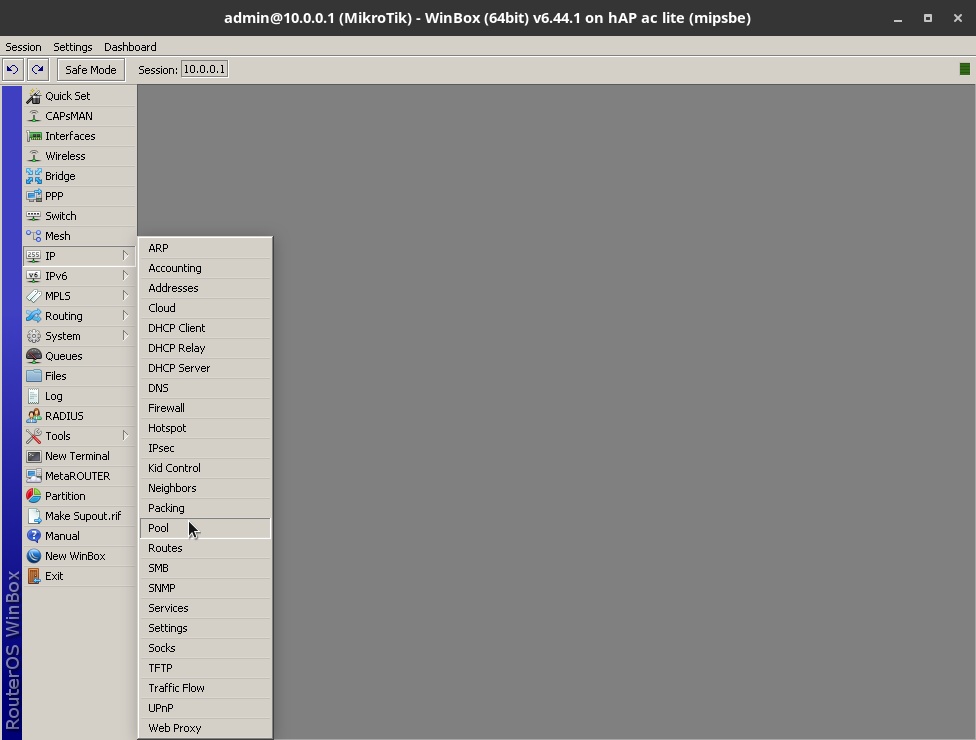Open Firewall from the IP submenu

[x=205, y=408]
